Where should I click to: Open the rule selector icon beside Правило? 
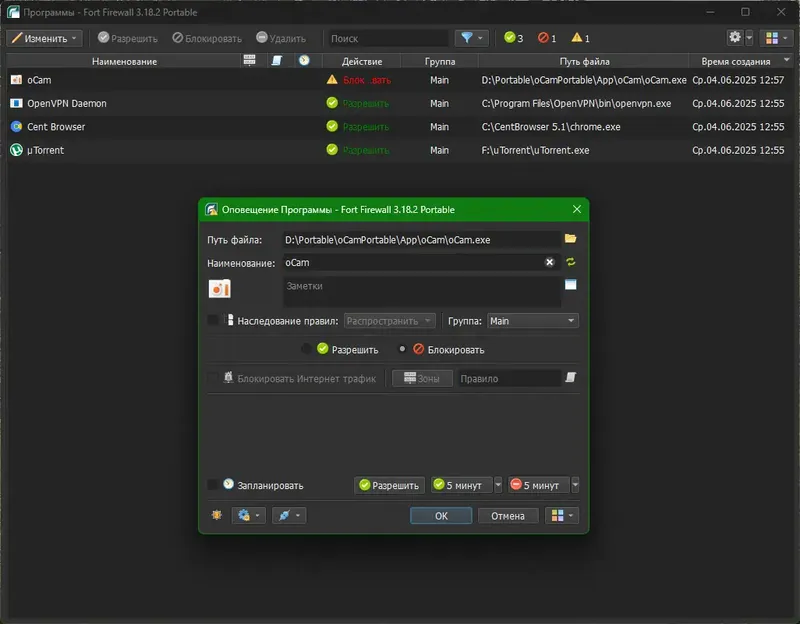pyautogui.click(x=570, y=378)
